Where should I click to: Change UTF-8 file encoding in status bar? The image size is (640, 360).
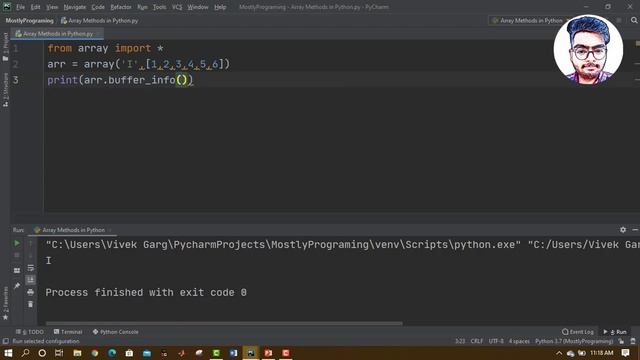[496, 341]
